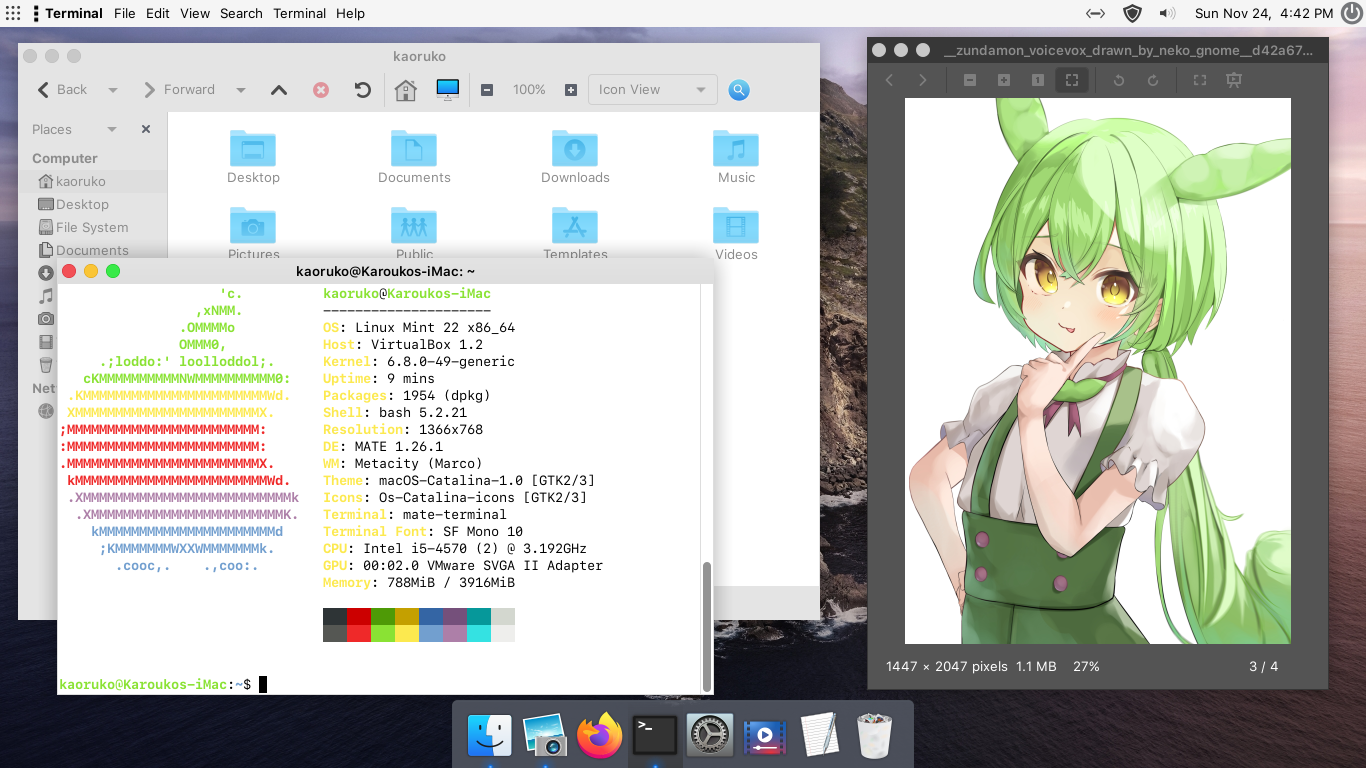
Task: Zoom out image in the viewer toolbar
Action: 970,80
